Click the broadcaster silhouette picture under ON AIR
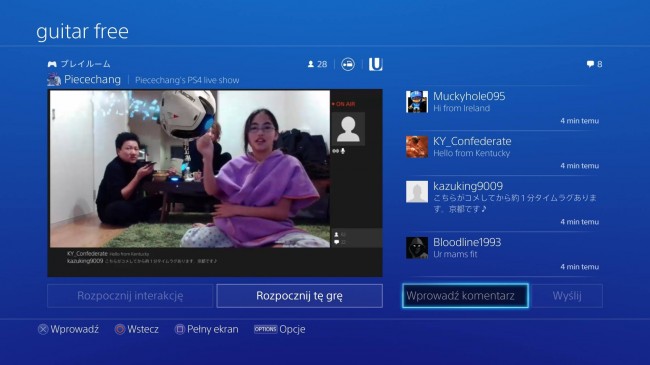Viewport: 650px width, 365px height. tap(348, 129)
